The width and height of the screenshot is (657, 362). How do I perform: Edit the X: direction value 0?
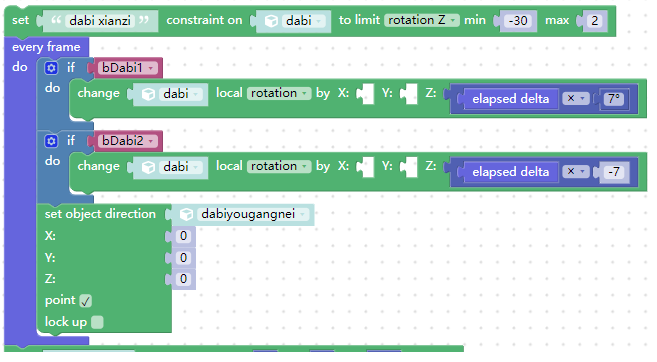(183, 236)
